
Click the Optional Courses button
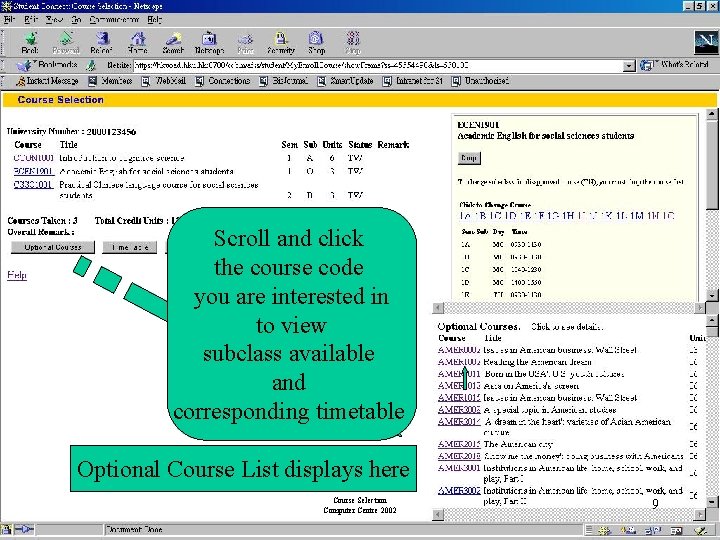53,248
